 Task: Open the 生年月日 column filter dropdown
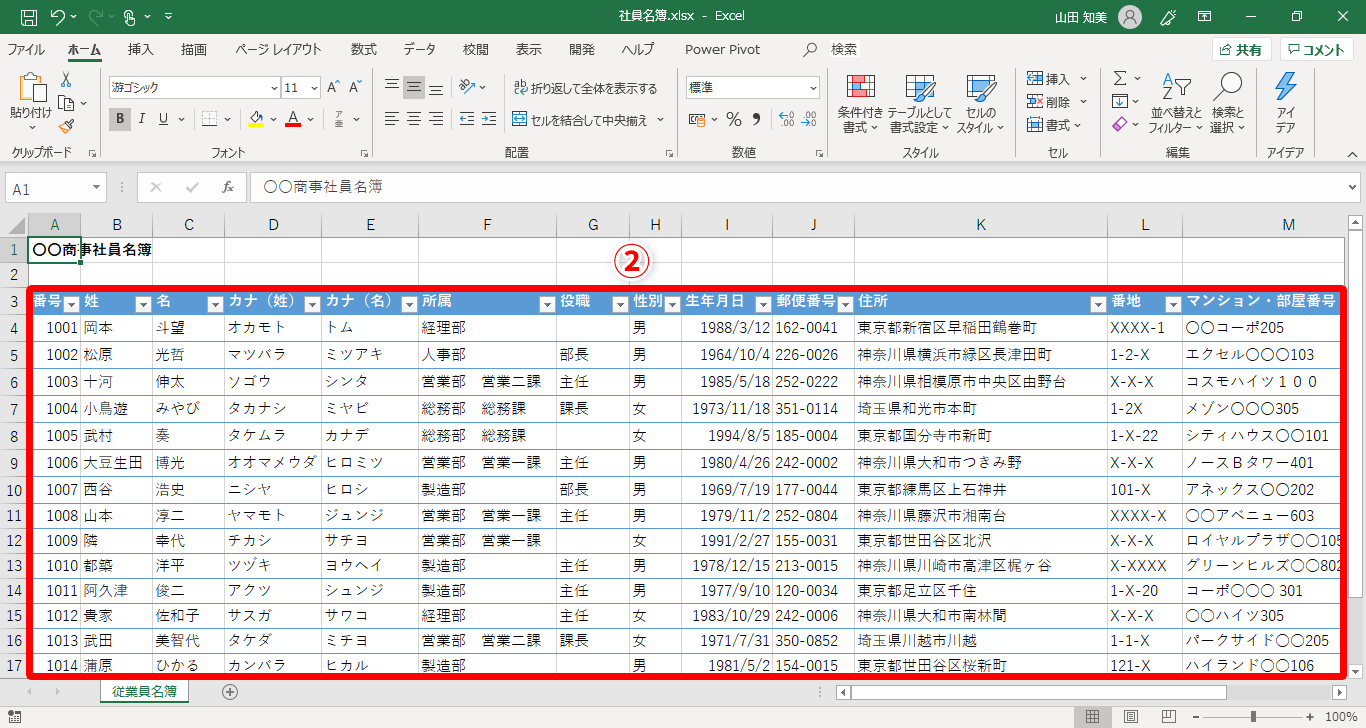click(x=763, y=304)
